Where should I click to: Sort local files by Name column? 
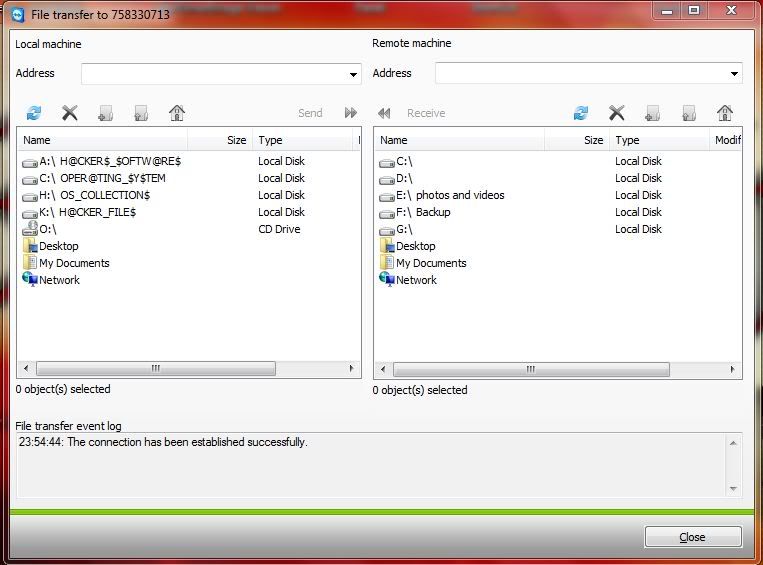coord(100,140)
